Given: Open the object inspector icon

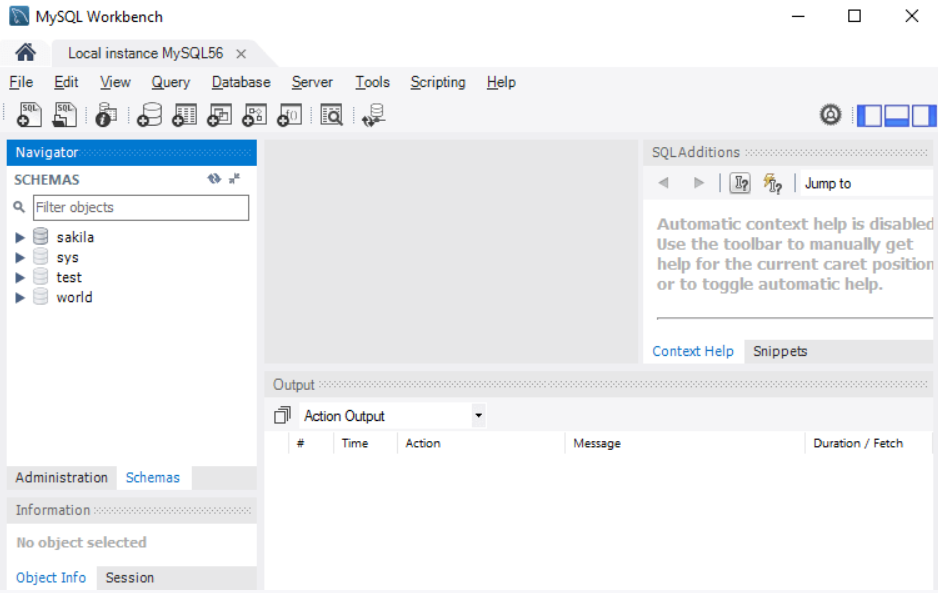Looking at the screenshot, I should tap(106, 114).
